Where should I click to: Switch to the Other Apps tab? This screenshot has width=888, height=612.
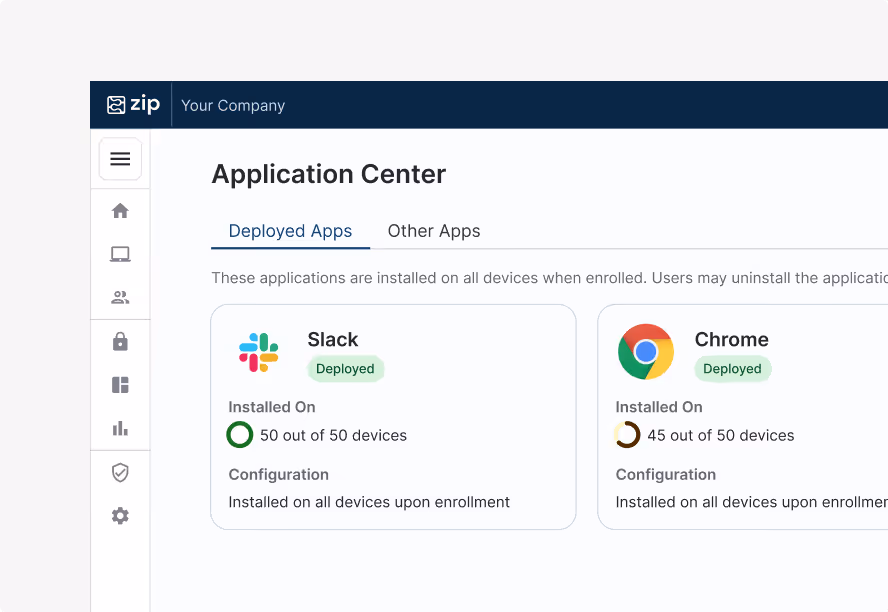433,231
